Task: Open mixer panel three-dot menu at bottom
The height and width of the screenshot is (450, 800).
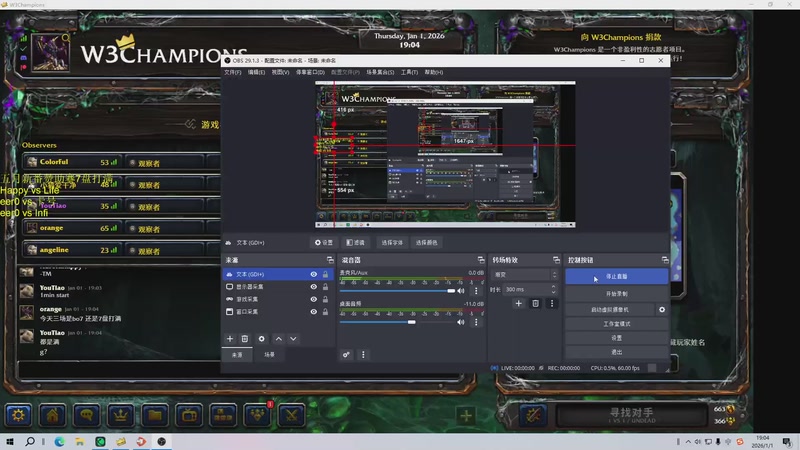Action: tap(363, 355)
